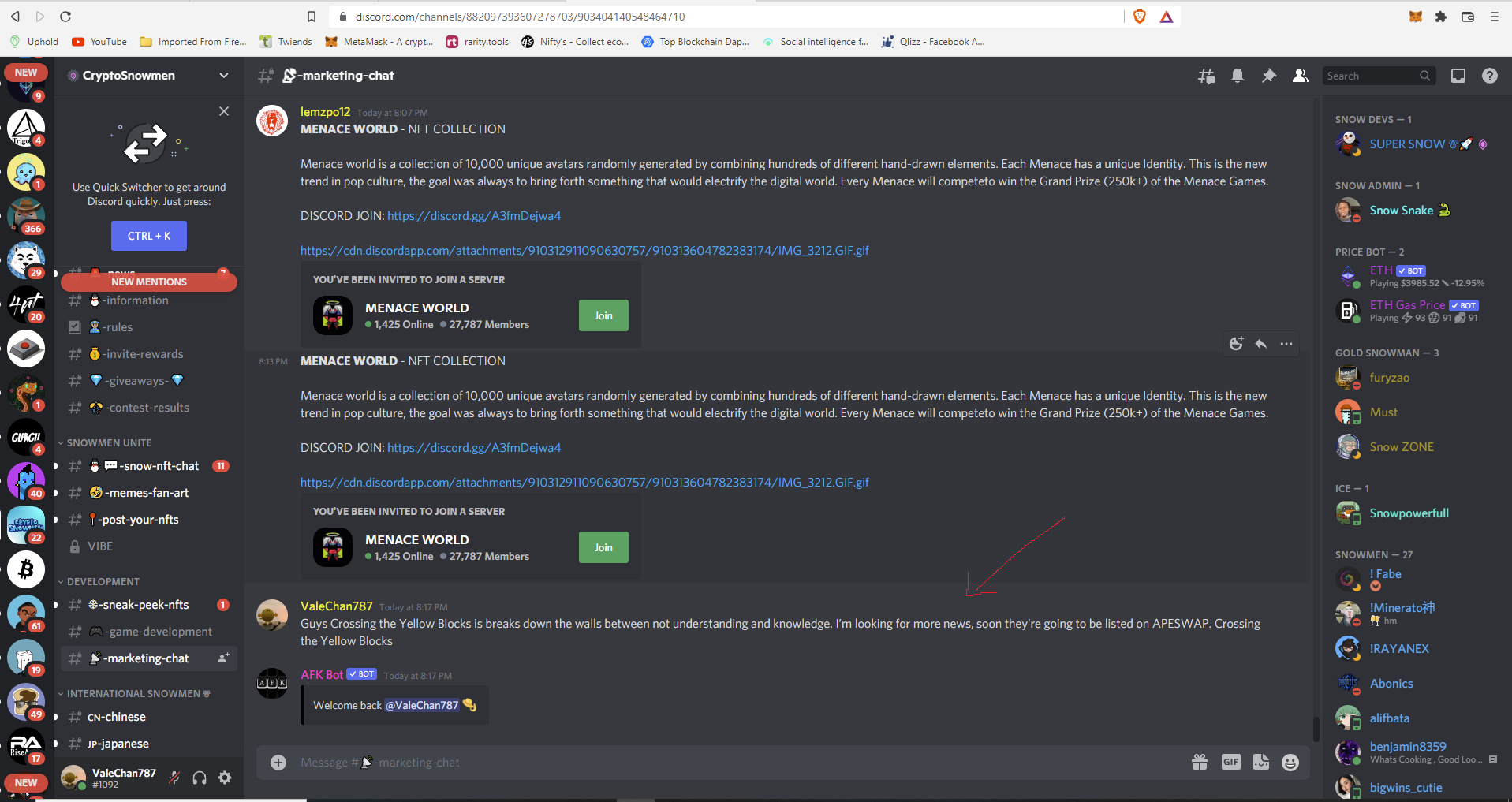This screenshot has width=1512, height=802.
Task: Open the browser main menu
Action: (1494, 17)
